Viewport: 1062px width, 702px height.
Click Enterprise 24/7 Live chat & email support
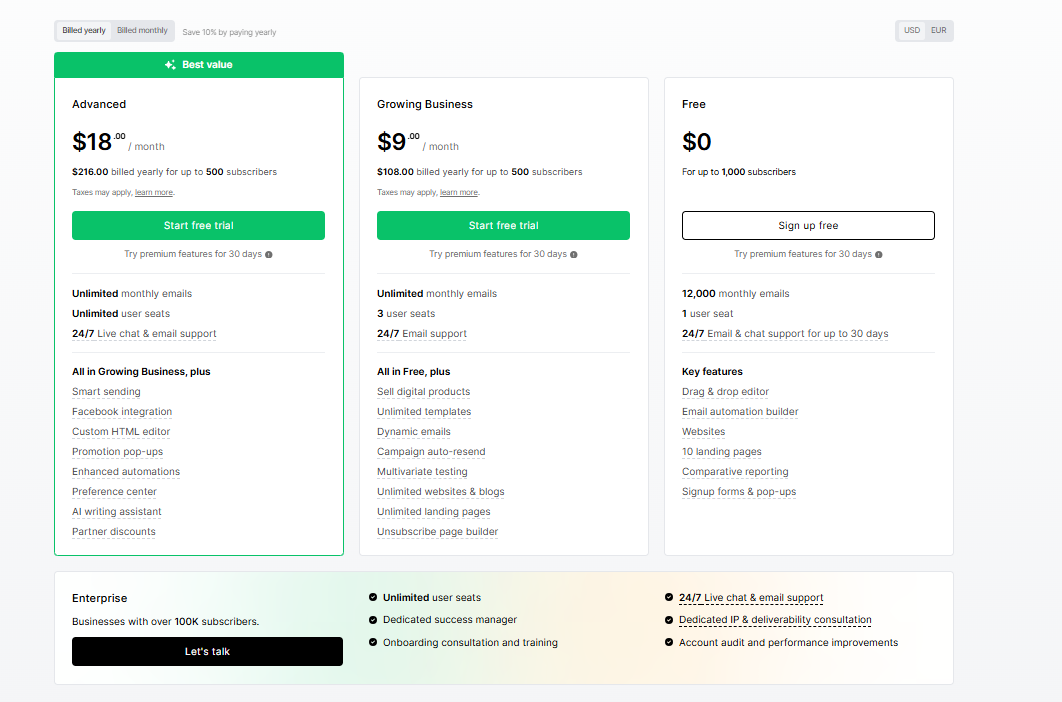pos(751,598)
